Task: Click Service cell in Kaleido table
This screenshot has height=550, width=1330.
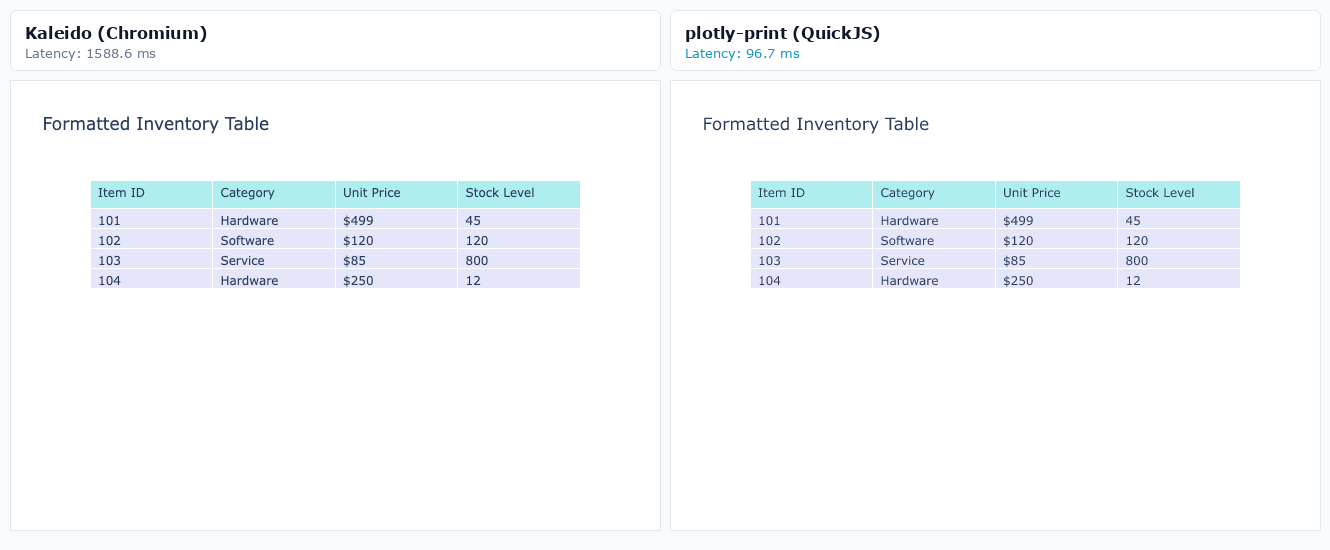Action: (x=274, y=259)
